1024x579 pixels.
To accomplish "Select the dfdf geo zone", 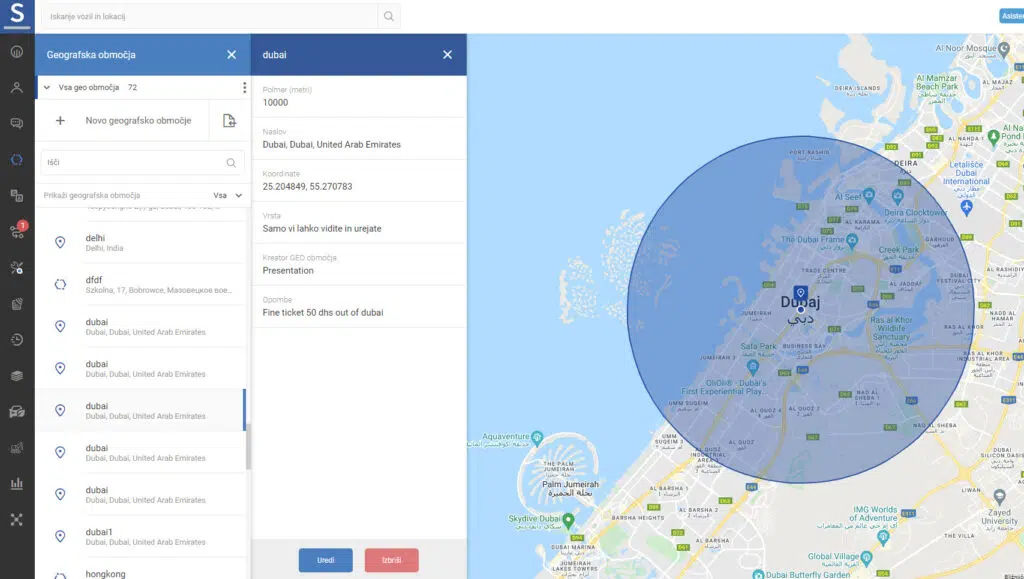I will [x=142, y=284].
